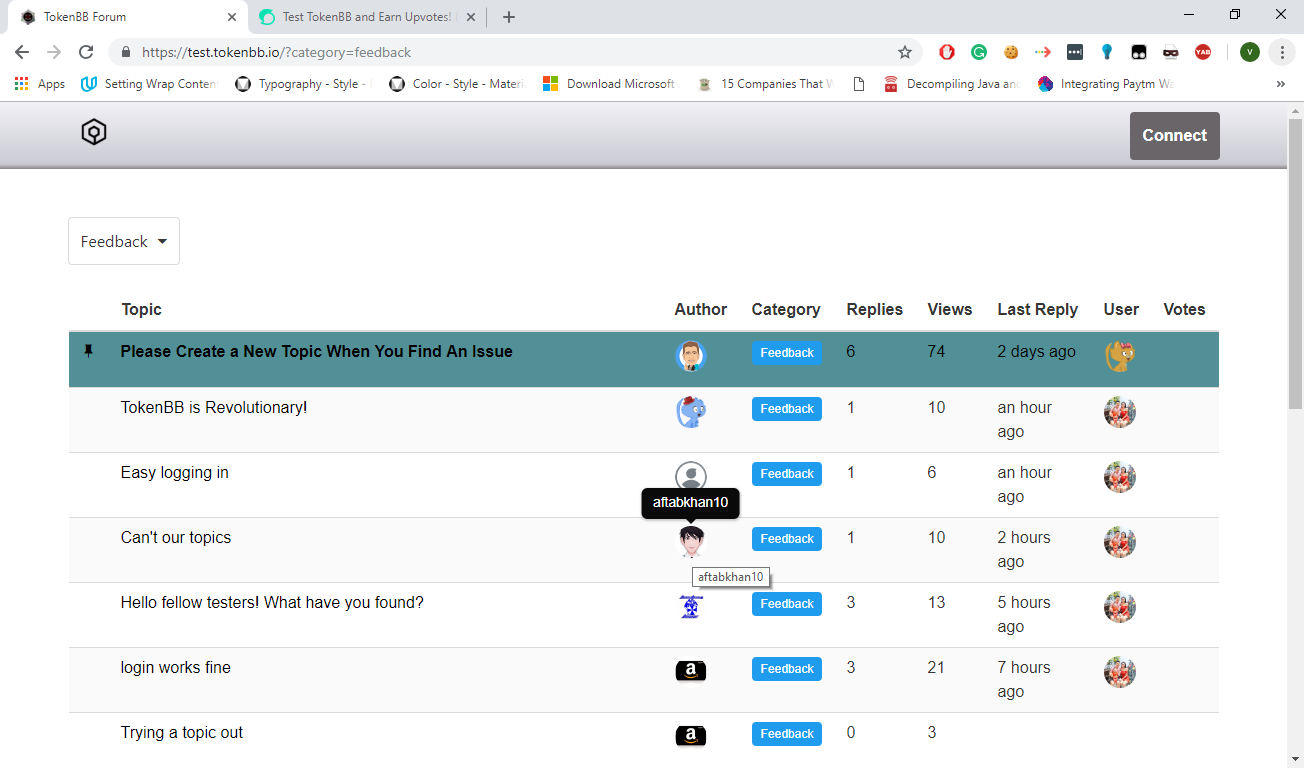1304x768 pixels.
Task: Open topic 'Trying a topic out'
Action: click(x=182, y=732)
